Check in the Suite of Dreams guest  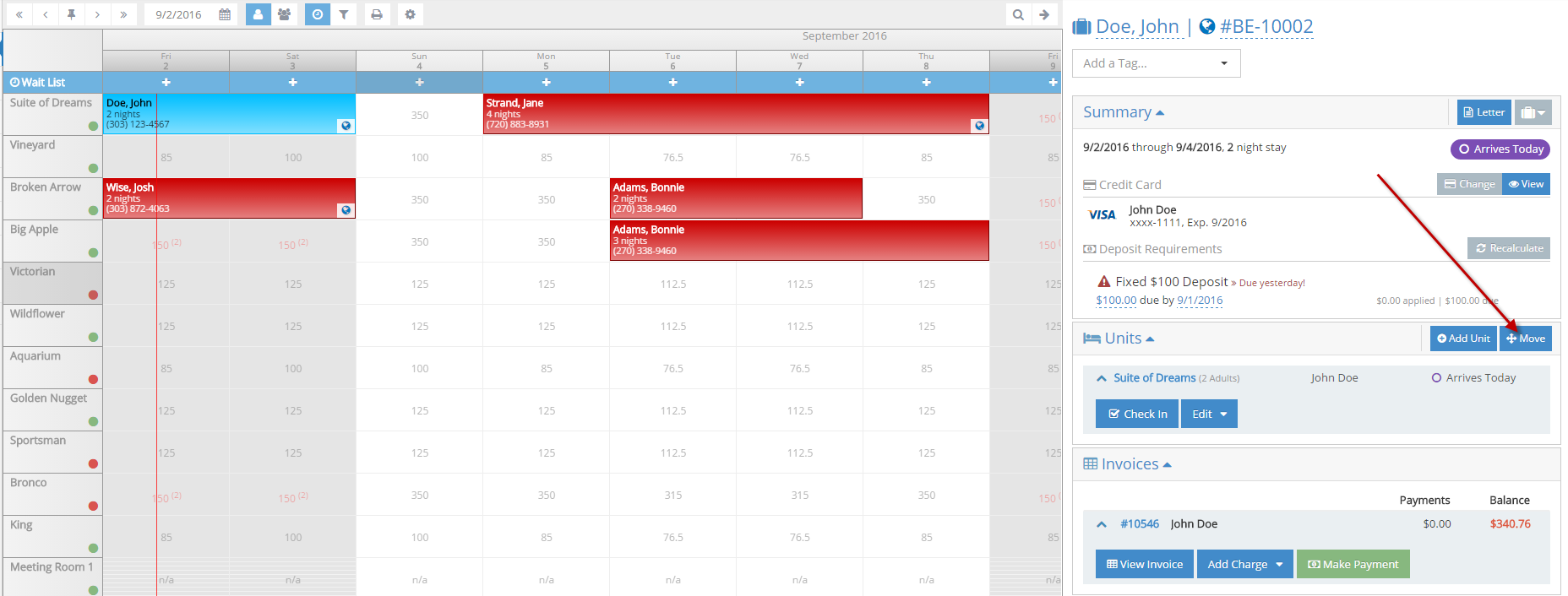1137,414
